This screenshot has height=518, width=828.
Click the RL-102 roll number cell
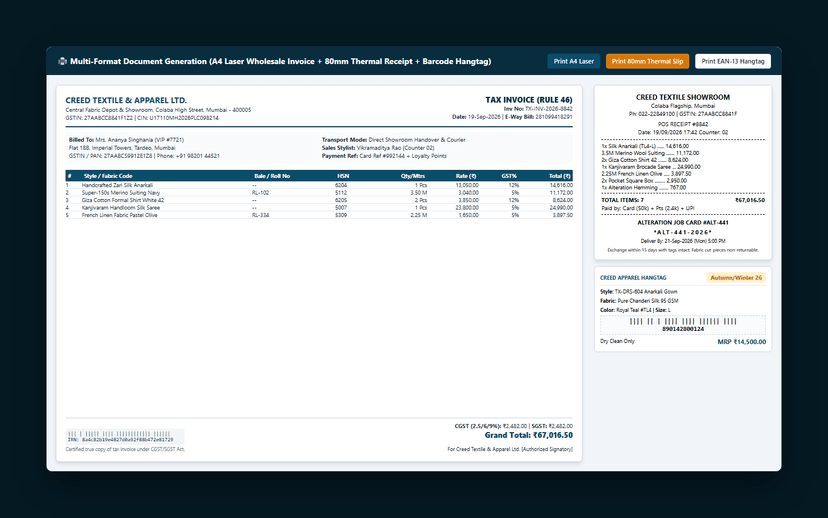point(260,193)
